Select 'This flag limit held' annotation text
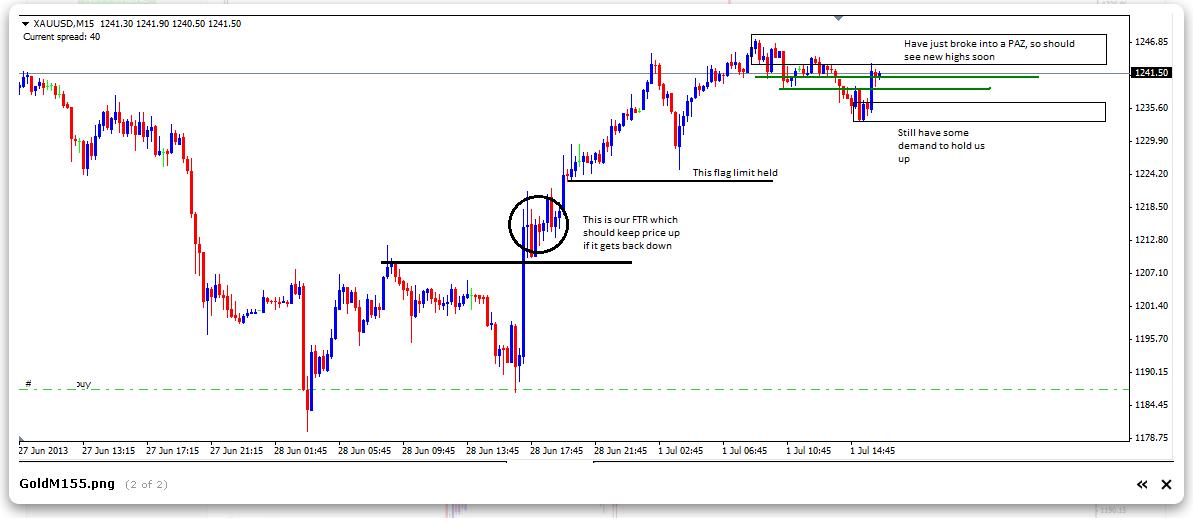The image size is (1193, 532). pos(735,172)
